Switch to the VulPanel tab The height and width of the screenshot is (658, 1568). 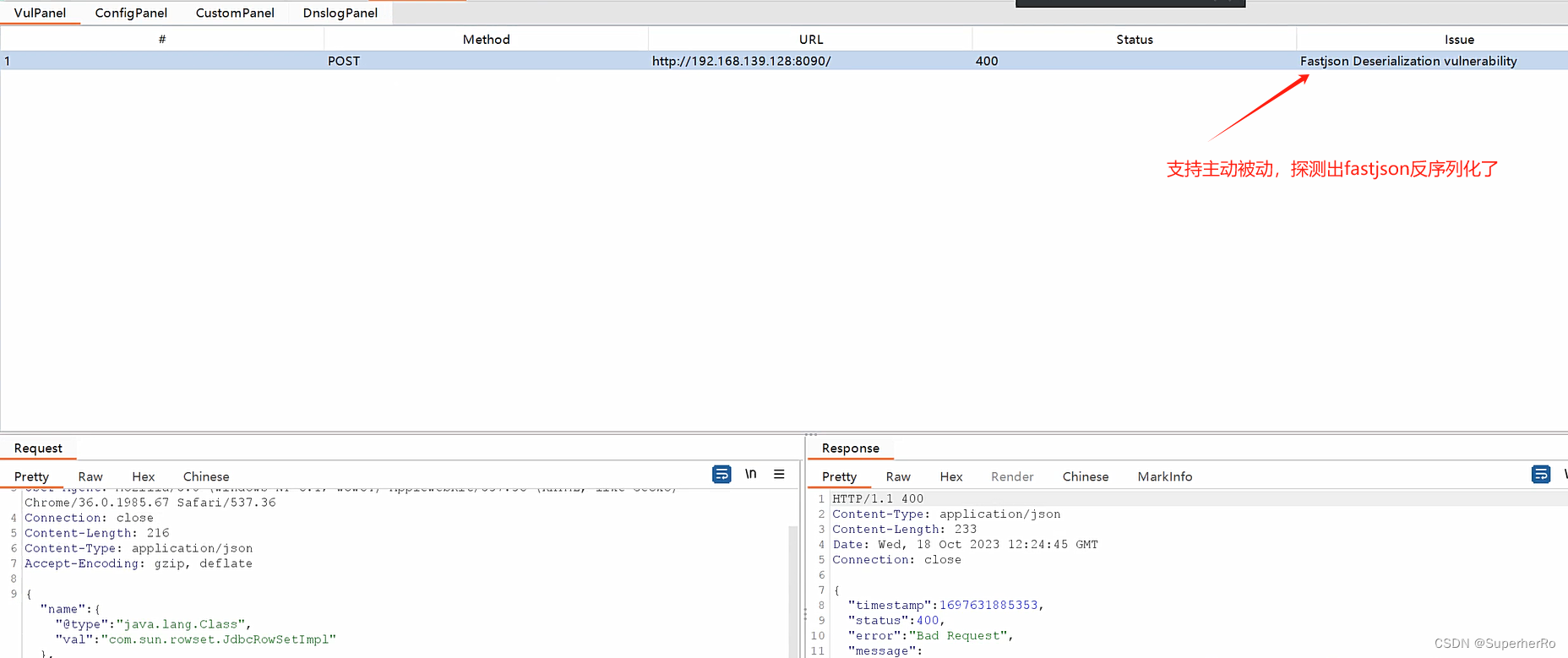40,13
